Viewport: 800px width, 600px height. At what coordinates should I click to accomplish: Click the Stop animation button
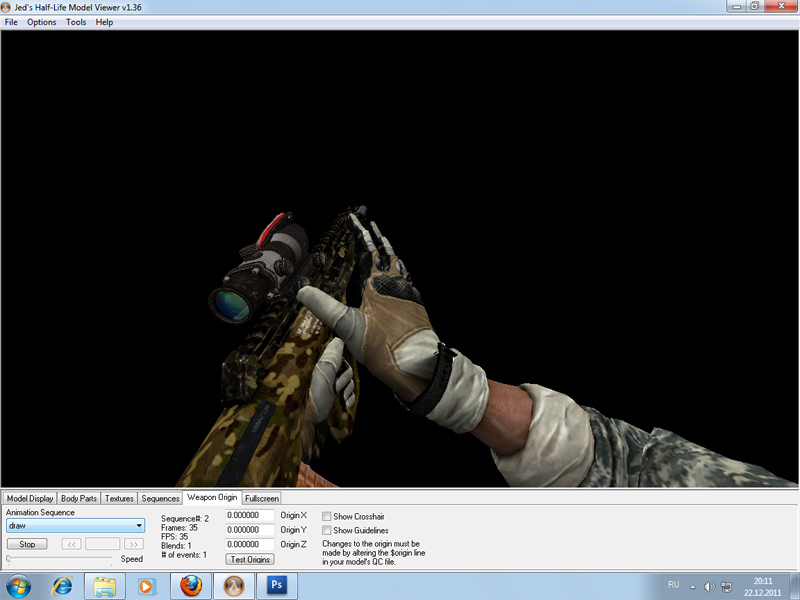27,544
